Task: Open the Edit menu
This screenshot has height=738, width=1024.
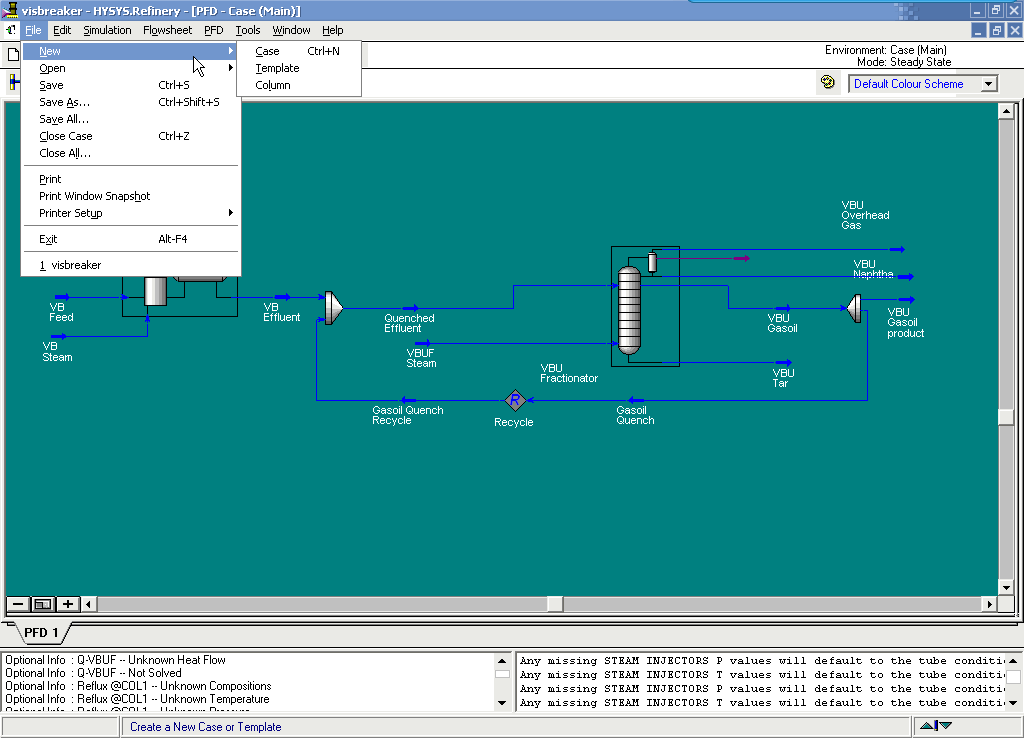Action: tap(62, 30)
